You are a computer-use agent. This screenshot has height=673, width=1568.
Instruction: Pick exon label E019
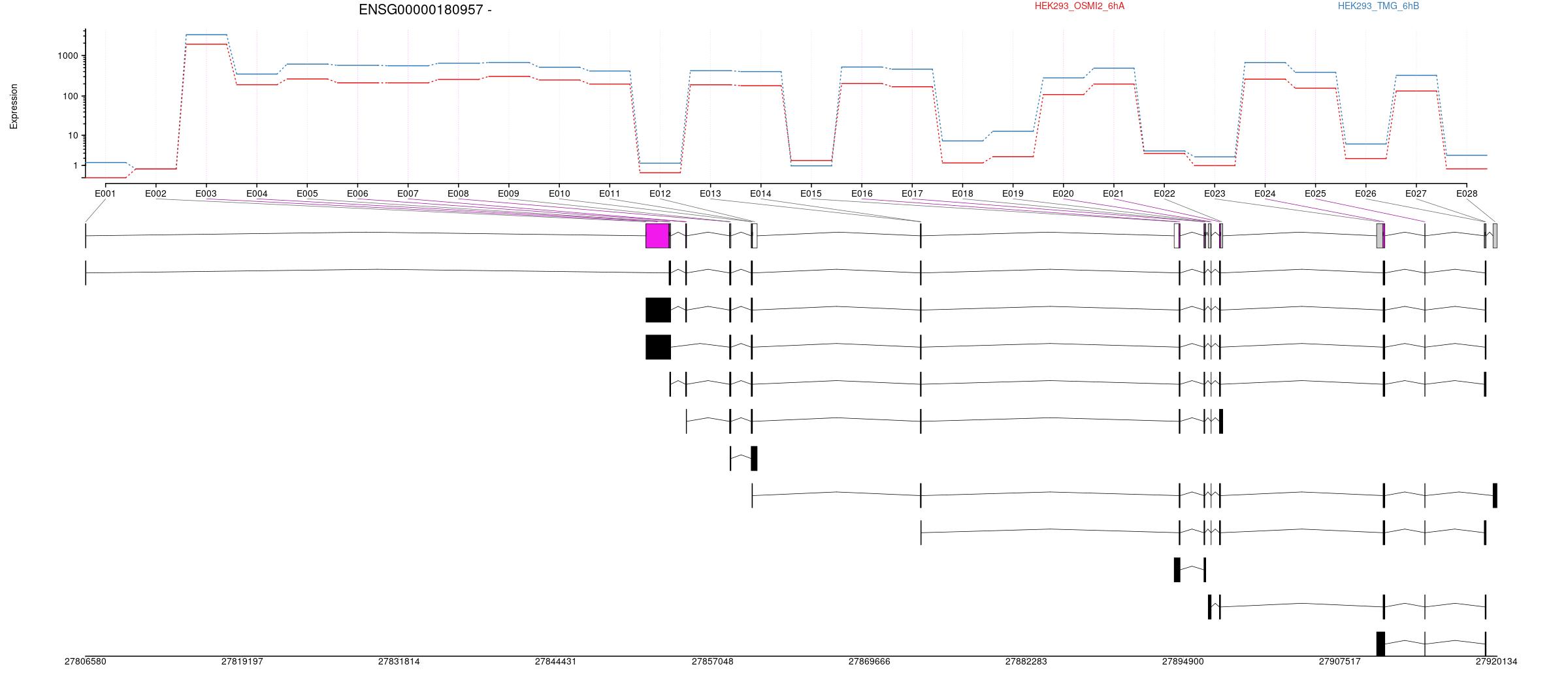coord(1013,193)
